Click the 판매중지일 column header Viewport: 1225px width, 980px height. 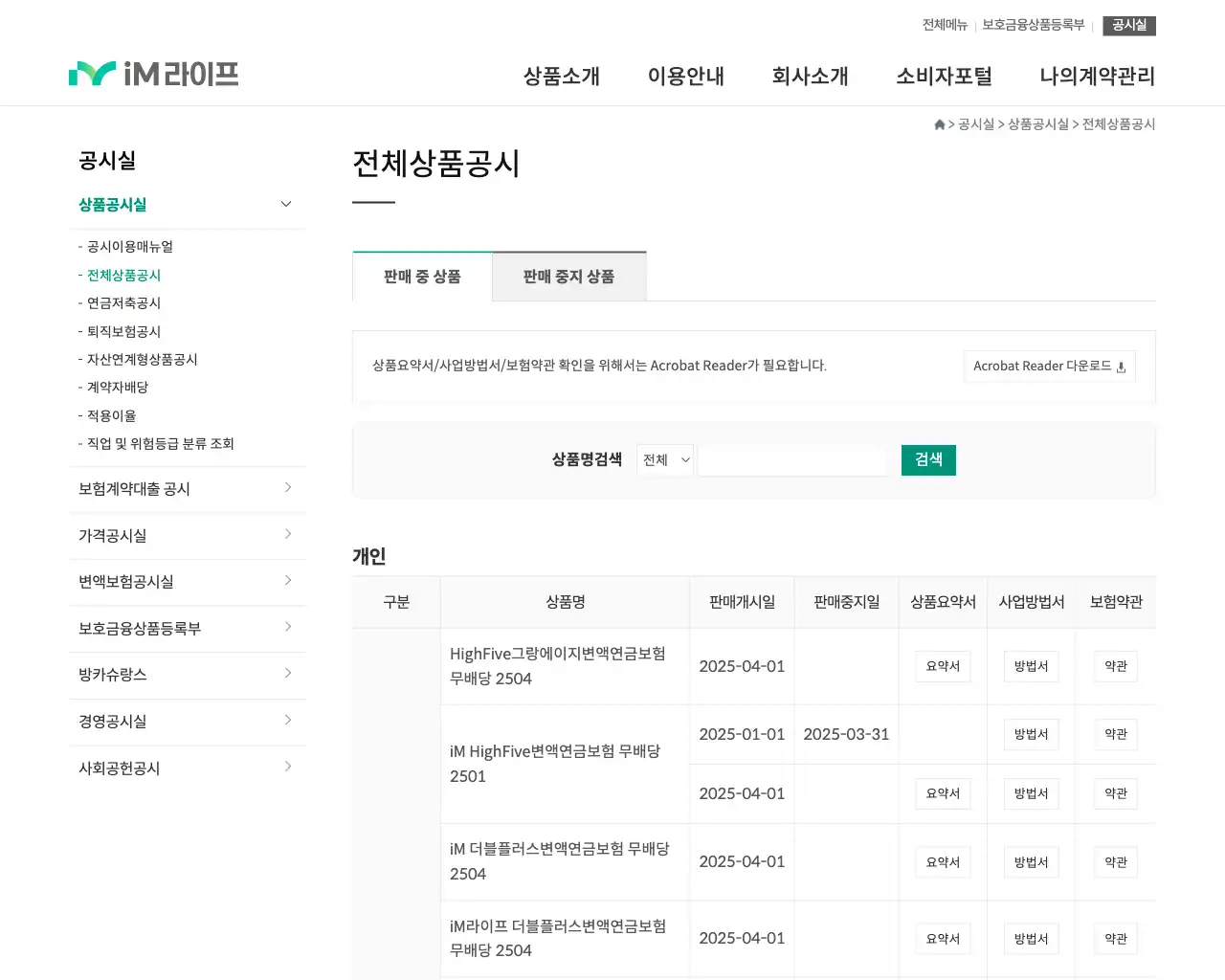tap(846, 602)
